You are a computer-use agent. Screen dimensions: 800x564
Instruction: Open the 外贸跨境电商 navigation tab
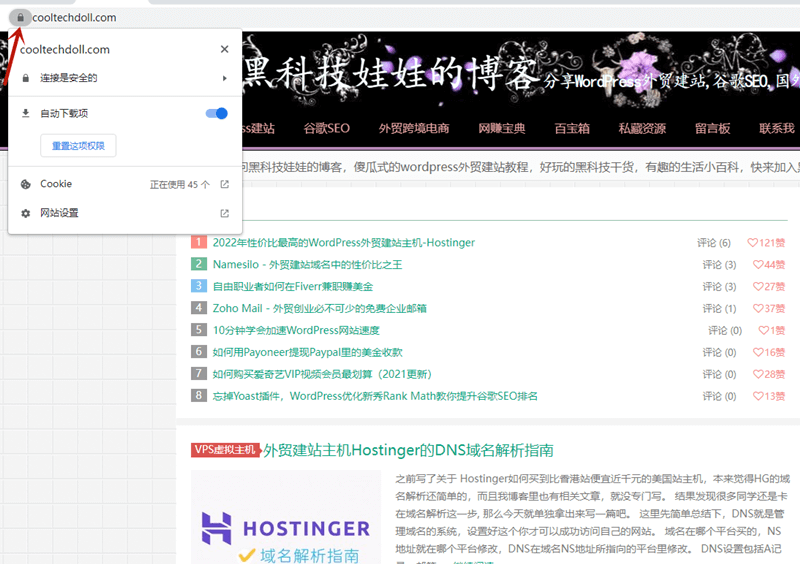click(414, 128)
